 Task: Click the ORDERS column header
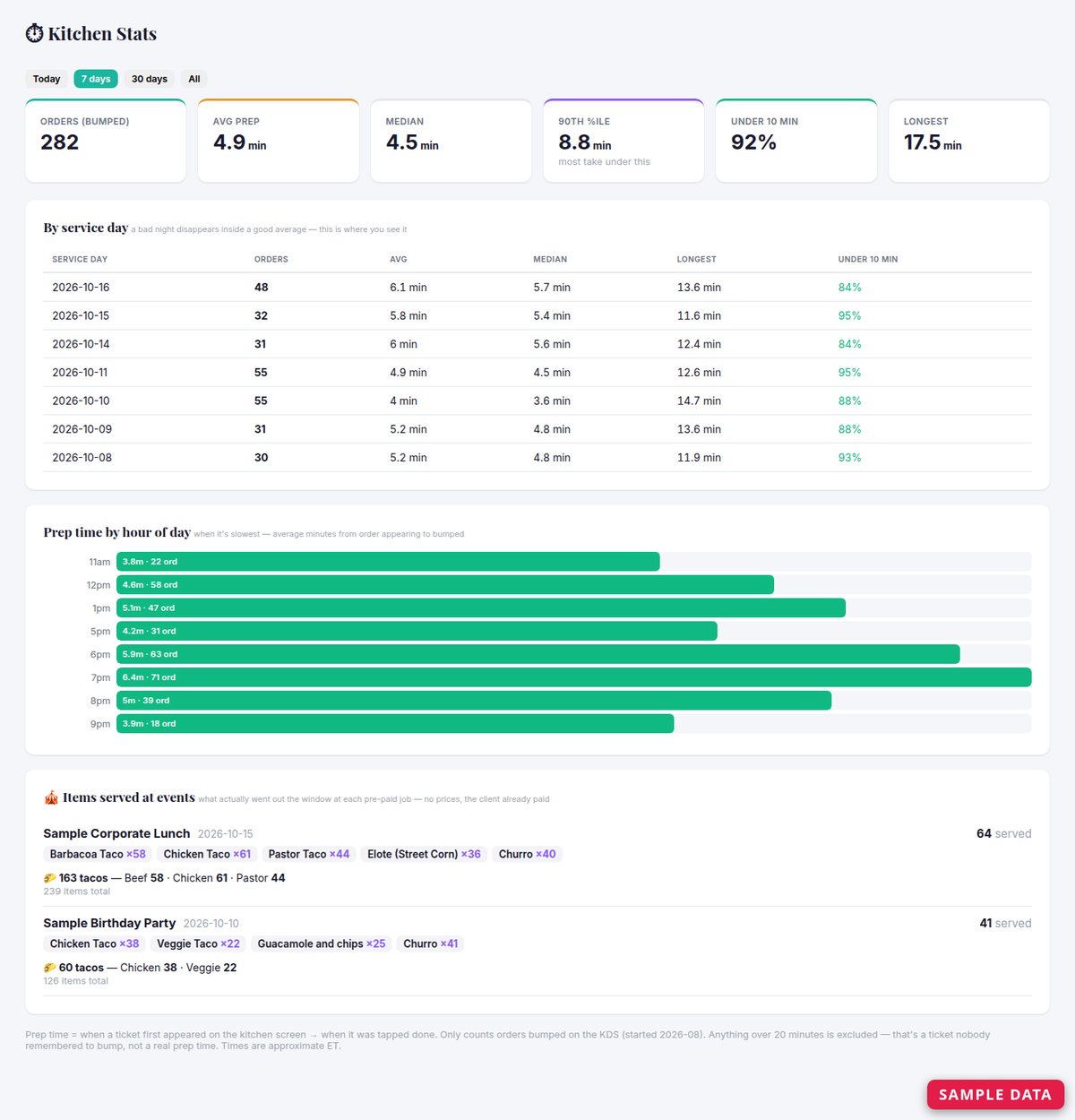click(x=271, y=259)
